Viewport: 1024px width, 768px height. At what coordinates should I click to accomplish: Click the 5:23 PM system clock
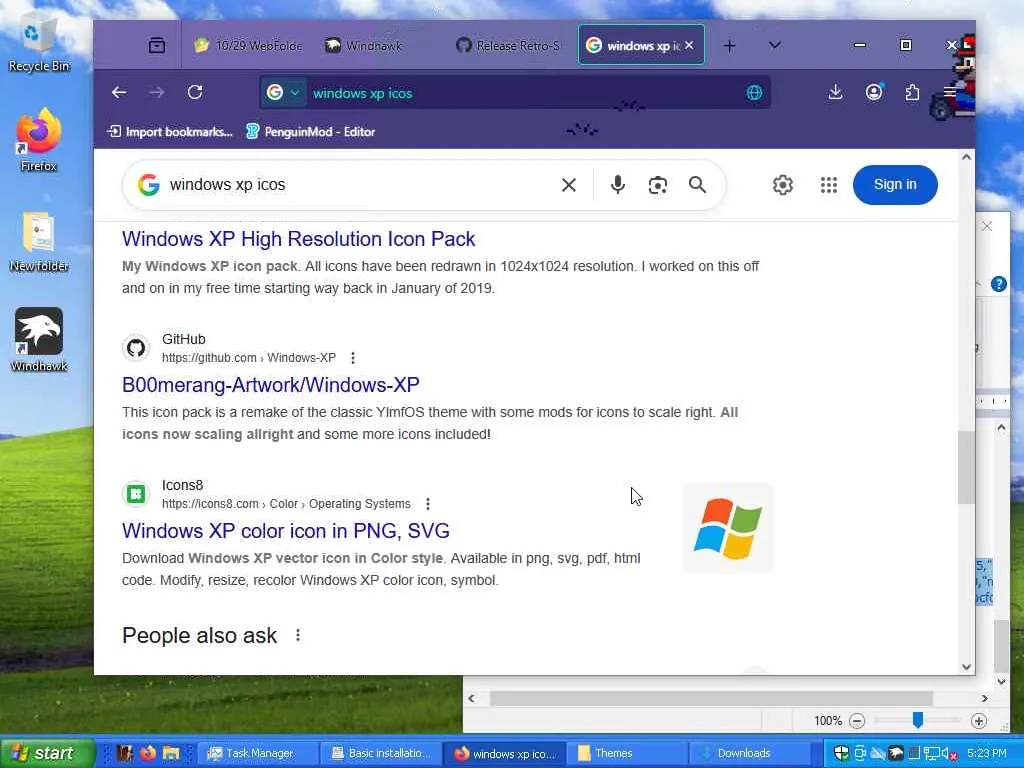click(987, 754)
